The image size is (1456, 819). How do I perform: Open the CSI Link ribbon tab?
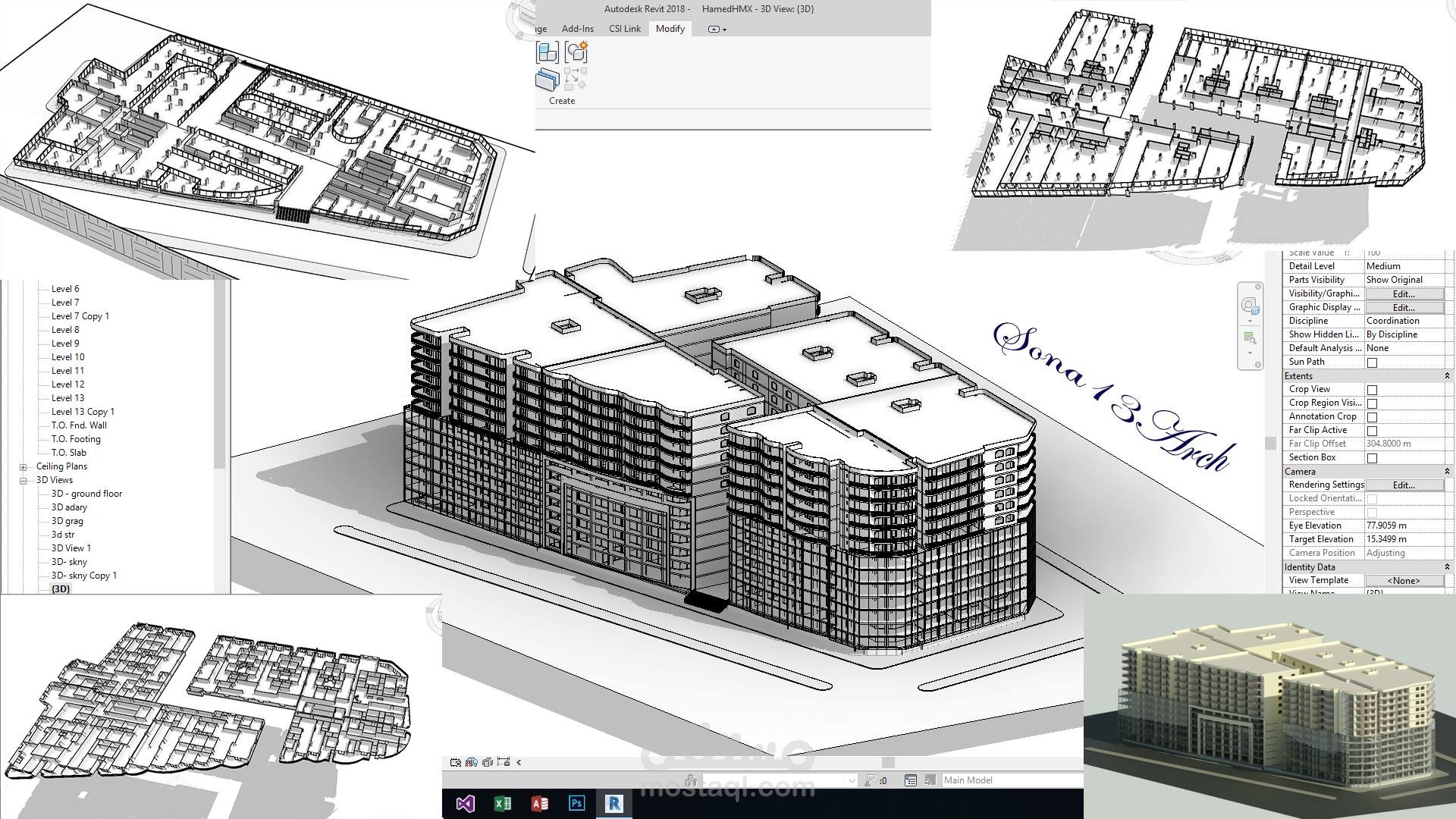click(x=624, y=29)
